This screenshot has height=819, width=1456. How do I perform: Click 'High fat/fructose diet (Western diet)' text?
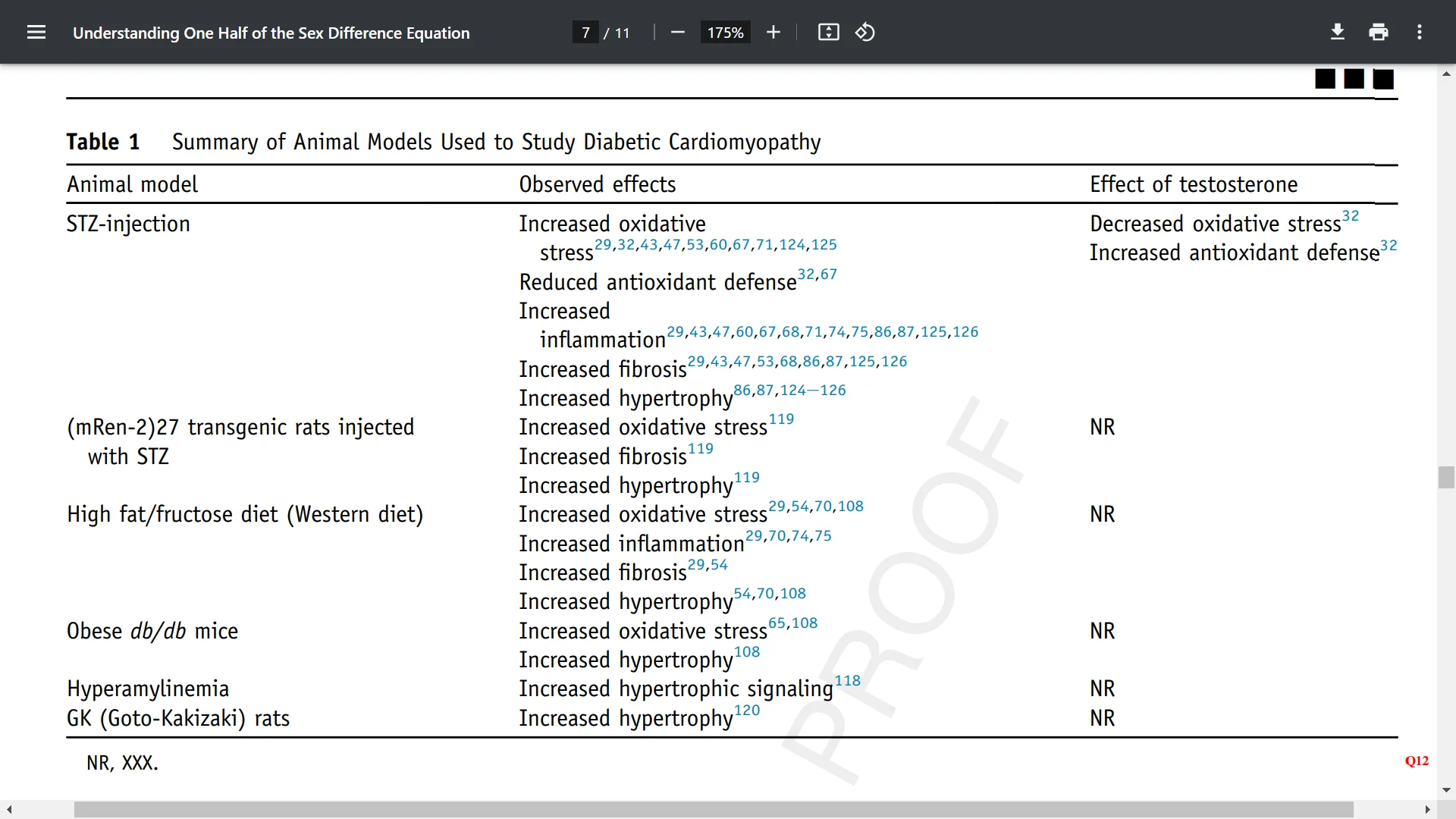[x=245, y=515]
